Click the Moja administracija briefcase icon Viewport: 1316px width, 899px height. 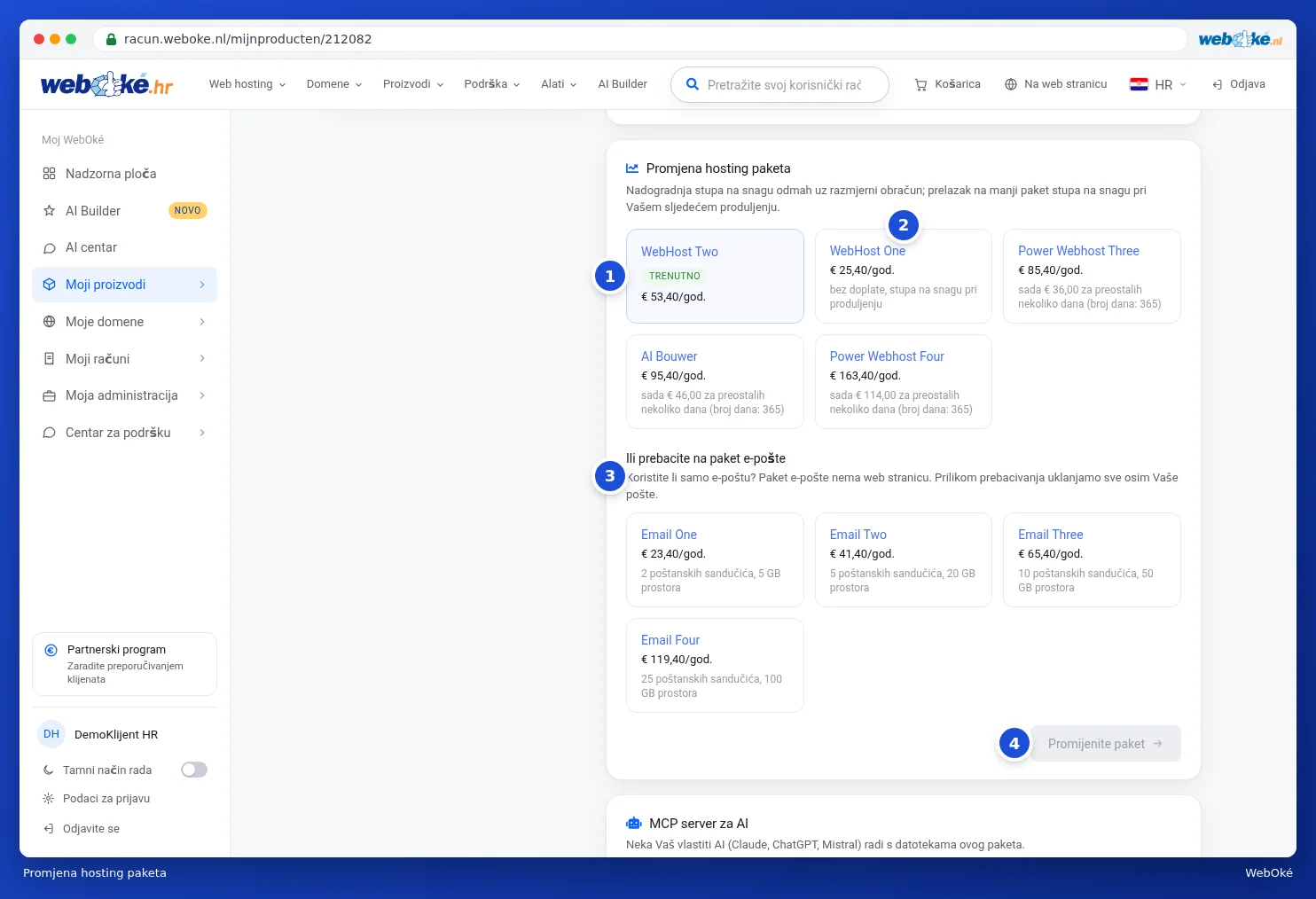tap(50, 395)
